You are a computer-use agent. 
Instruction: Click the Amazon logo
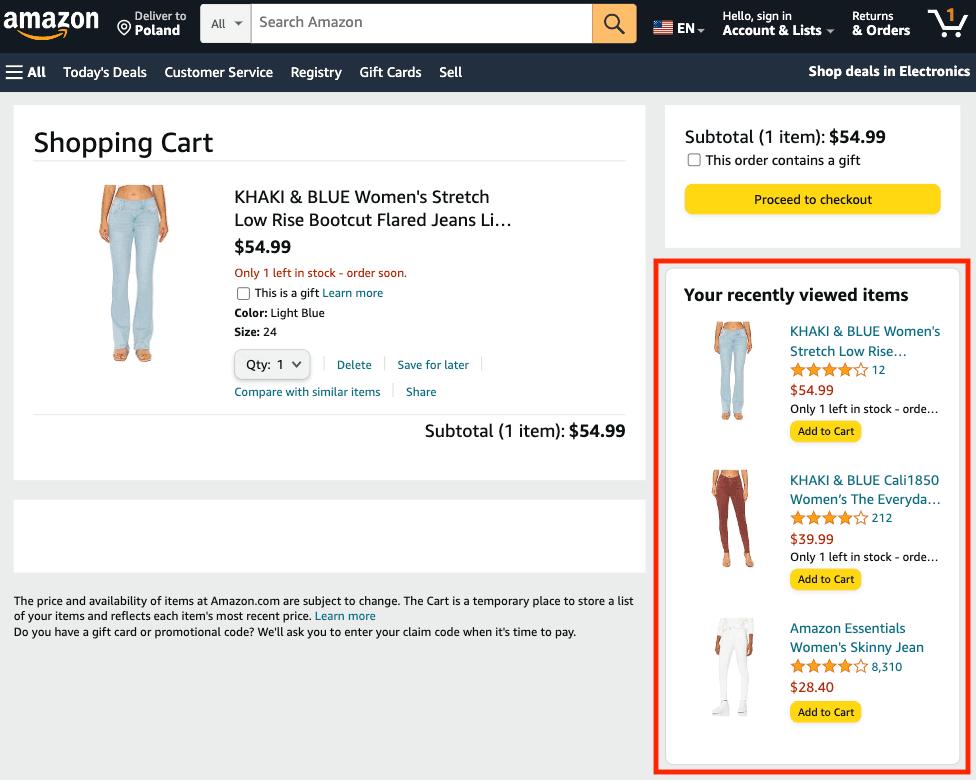[51, 23]
